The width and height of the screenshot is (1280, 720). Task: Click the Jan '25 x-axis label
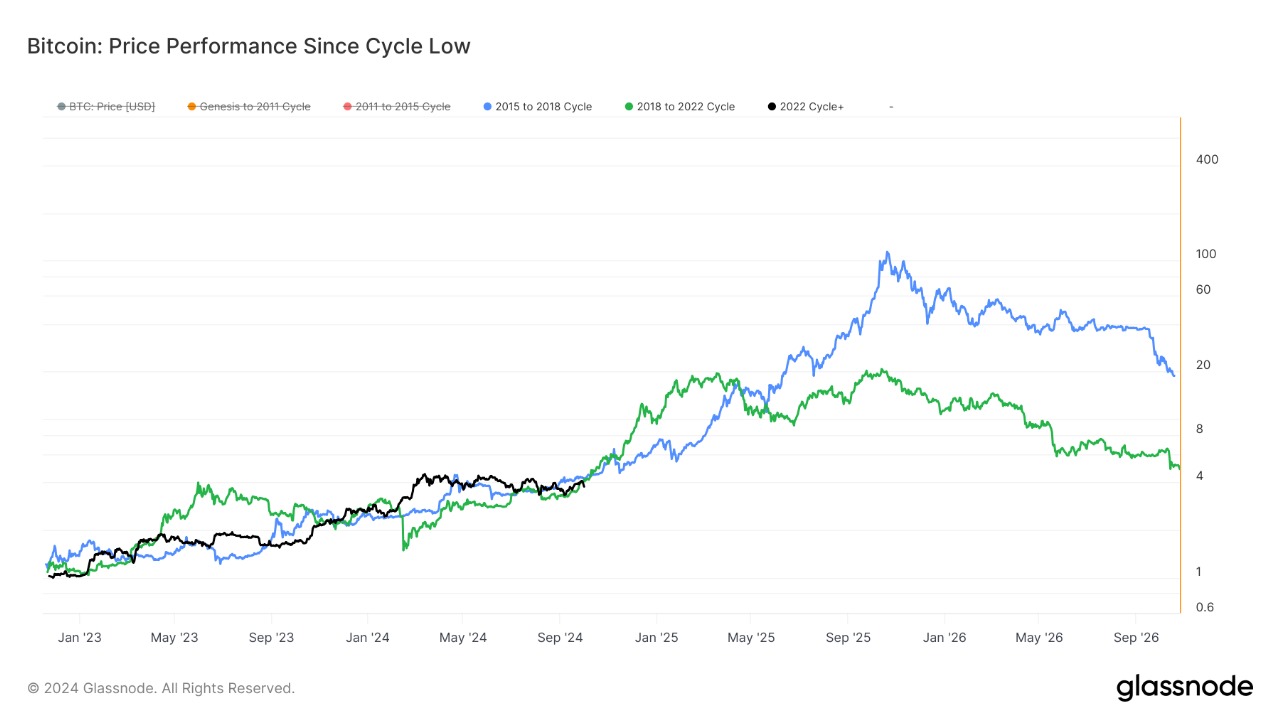tap(657, 637)
